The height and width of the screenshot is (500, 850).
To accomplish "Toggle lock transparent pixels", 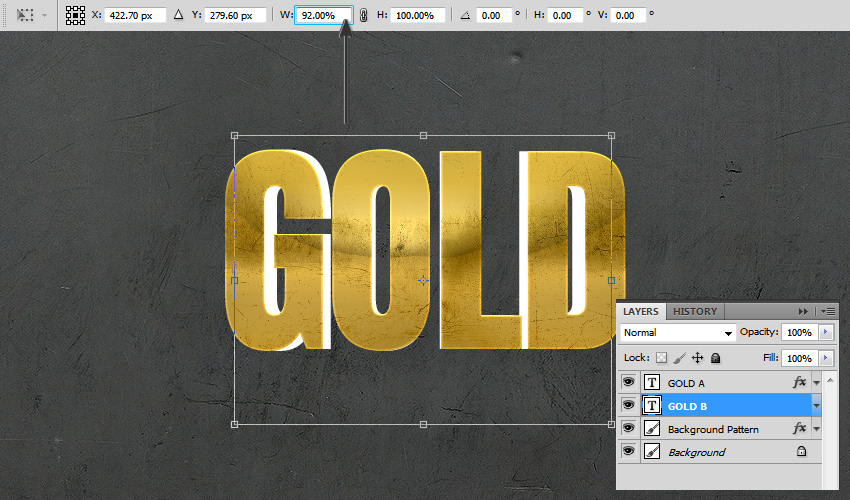I will click(661, 358).
